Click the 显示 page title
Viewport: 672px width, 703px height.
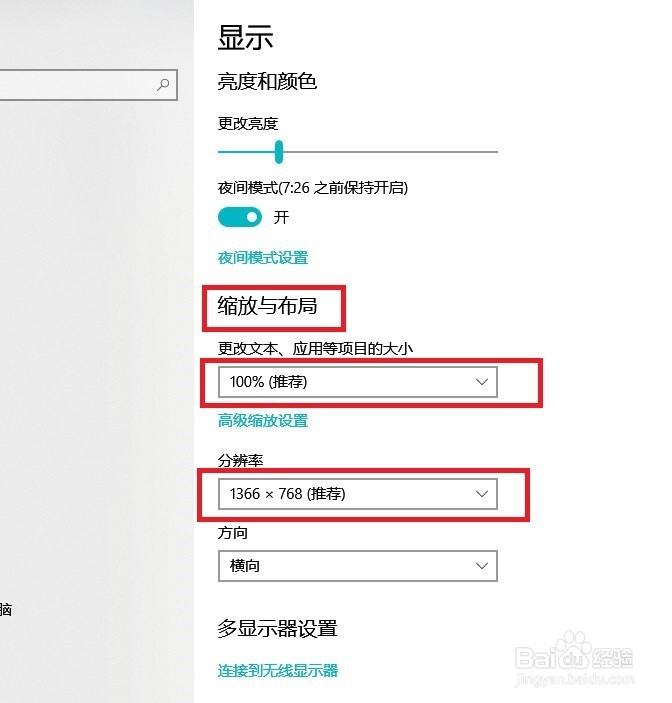[245, 38]
